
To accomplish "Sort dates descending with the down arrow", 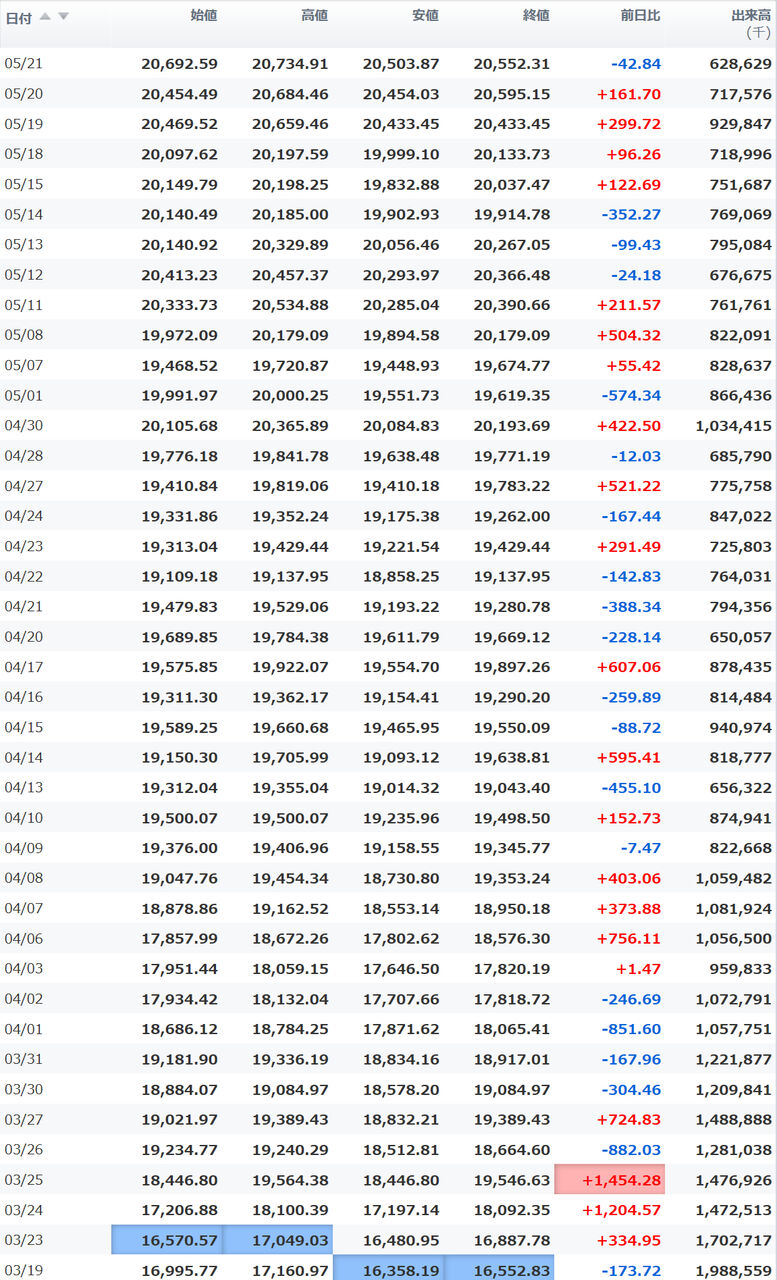I will [63, 16].
